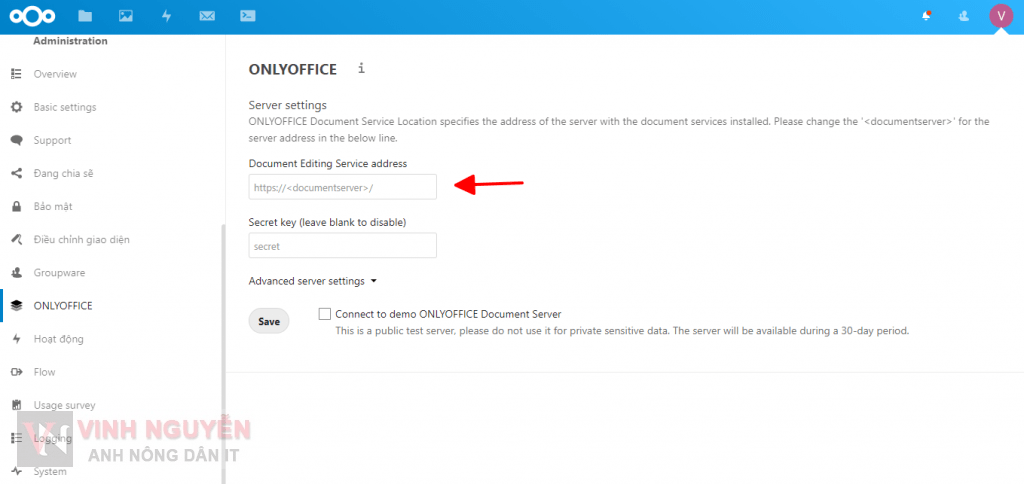Open the Files app folder icon
Screen dimensions: 1024x484
click(85, 16)
